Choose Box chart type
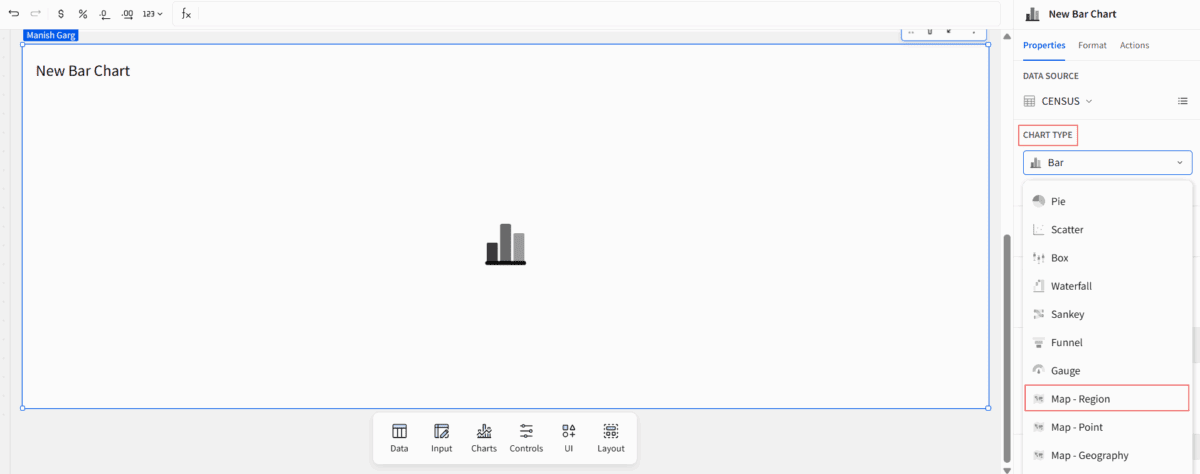 [1107, 258]
